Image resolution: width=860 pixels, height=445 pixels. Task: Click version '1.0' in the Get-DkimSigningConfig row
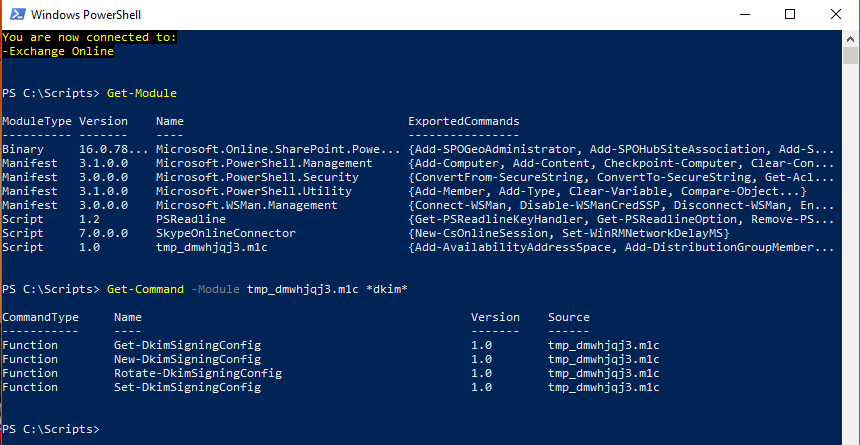click(482, 345)
